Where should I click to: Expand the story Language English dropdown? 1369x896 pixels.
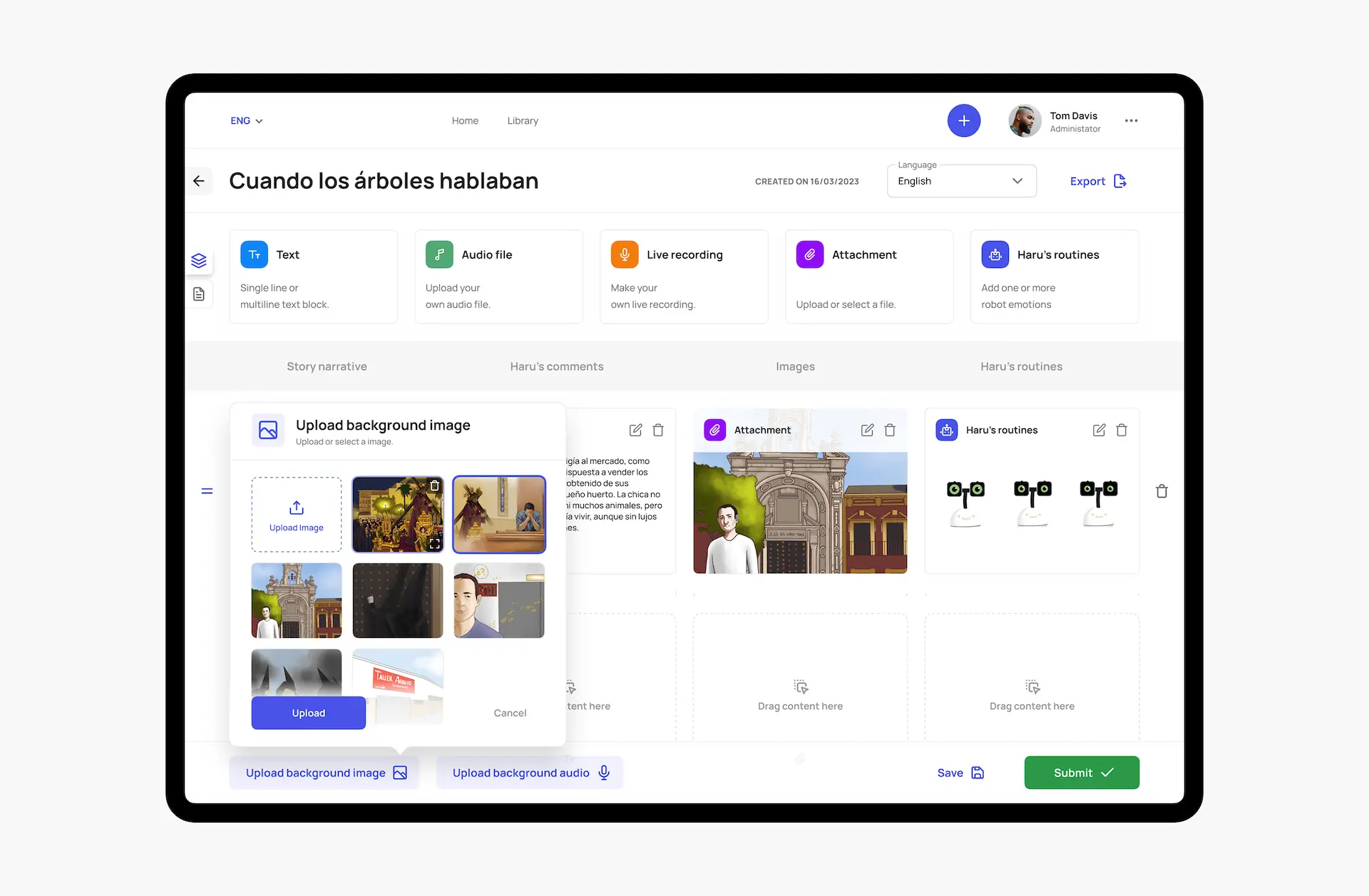click(x=960, y=181)
